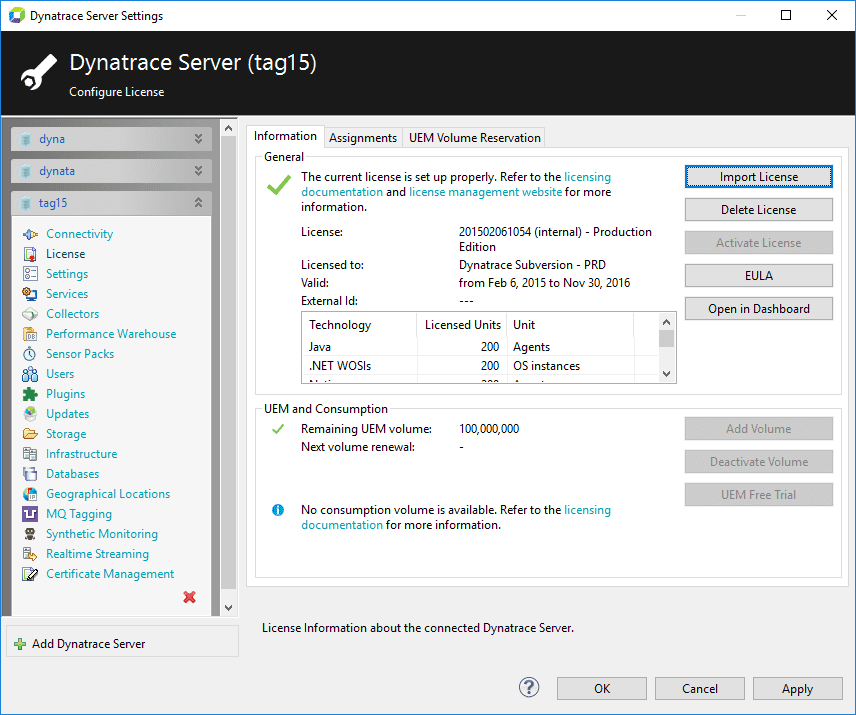Click sidebar scrollbar up arrow

coord(229,129)
